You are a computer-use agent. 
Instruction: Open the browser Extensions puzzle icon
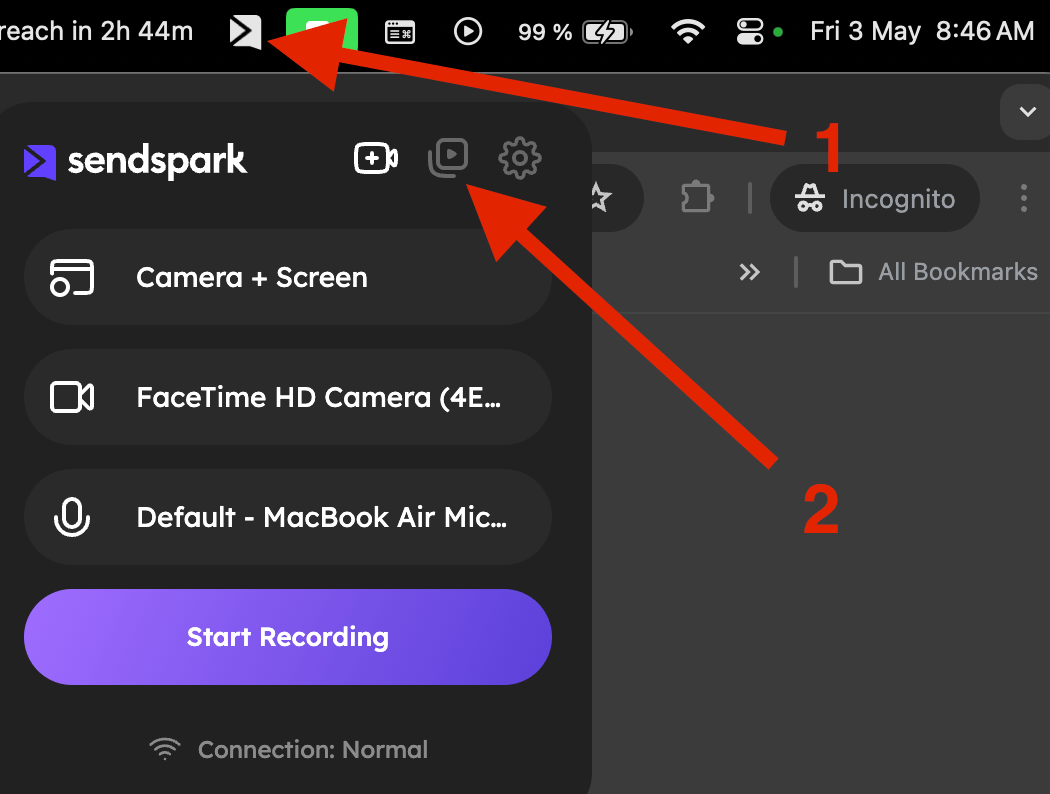(x=696, y=198)
